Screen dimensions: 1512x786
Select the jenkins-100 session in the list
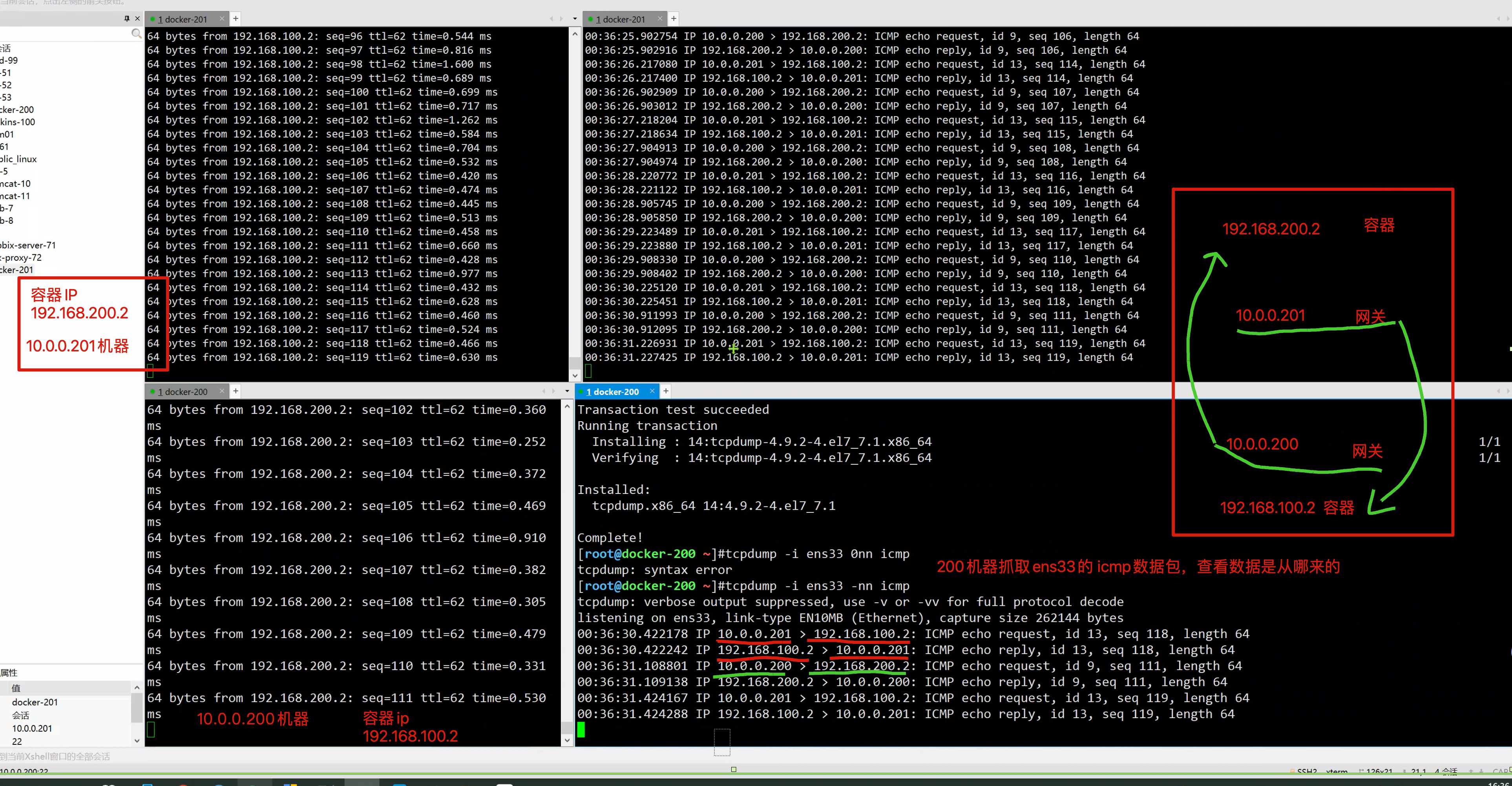click(x=18, y=121)
